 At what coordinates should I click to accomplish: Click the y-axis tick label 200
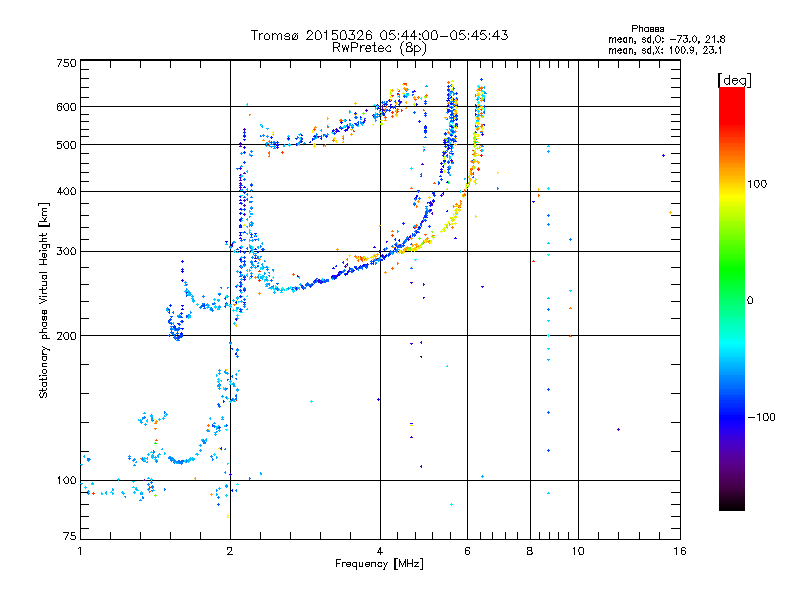[66, 336]
